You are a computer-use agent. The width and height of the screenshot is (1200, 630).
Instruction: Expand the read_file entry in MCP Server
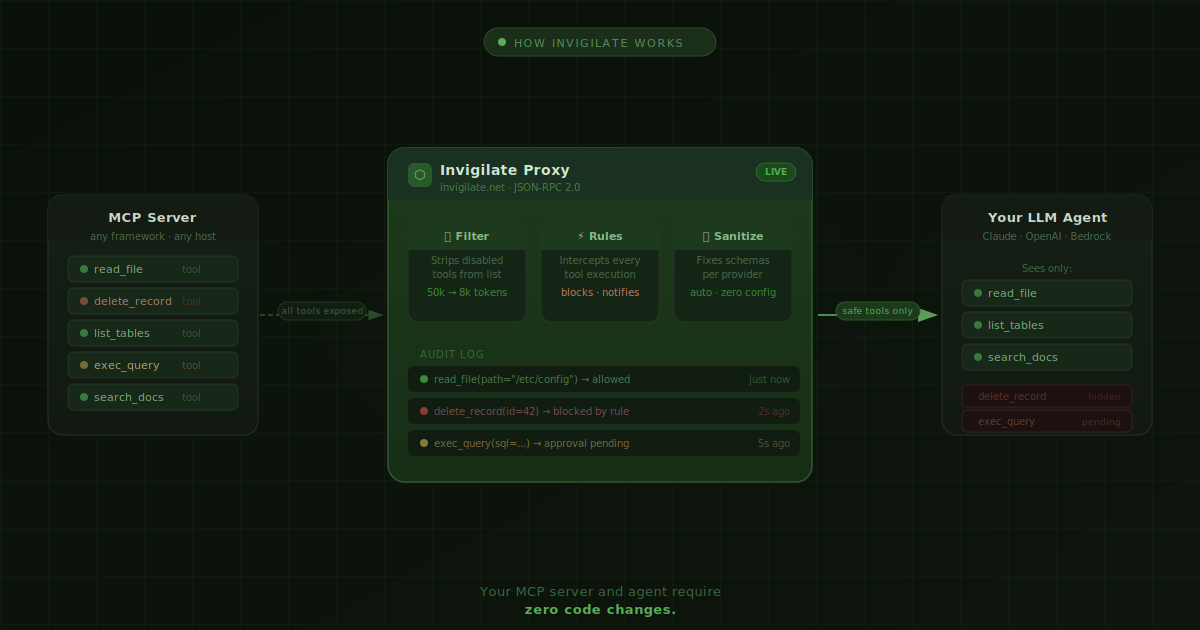pyautogui.click(x=152, y=269)
